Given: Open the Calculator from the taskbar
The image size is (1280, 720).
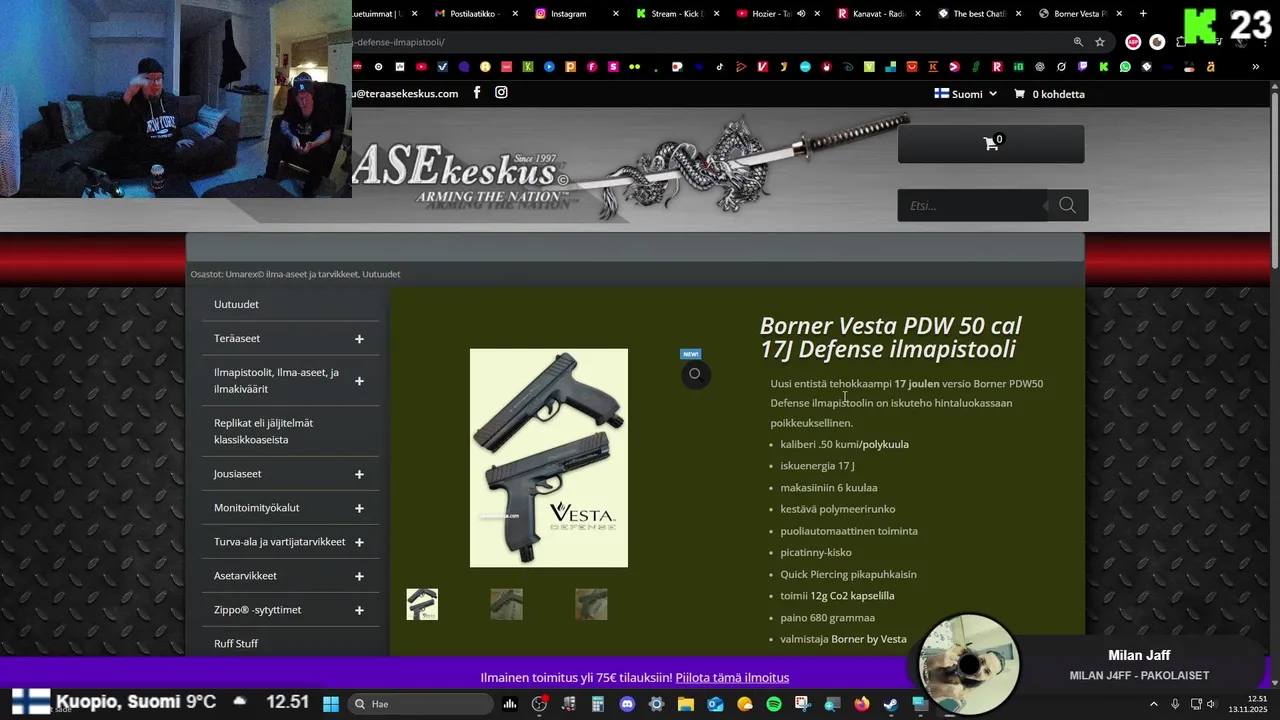Looking at the screenshot, I should coord(598,704).
